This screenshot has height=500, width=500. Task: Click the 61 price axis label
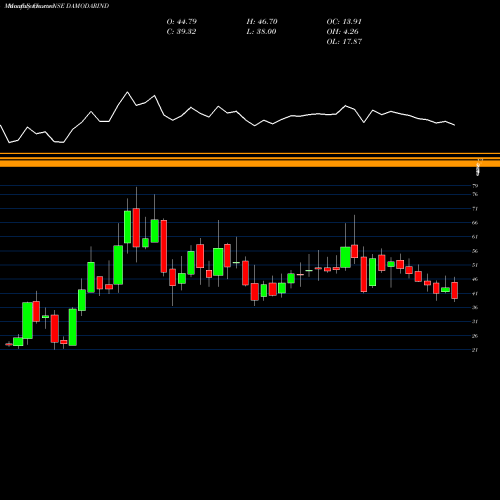pos(475,237)
